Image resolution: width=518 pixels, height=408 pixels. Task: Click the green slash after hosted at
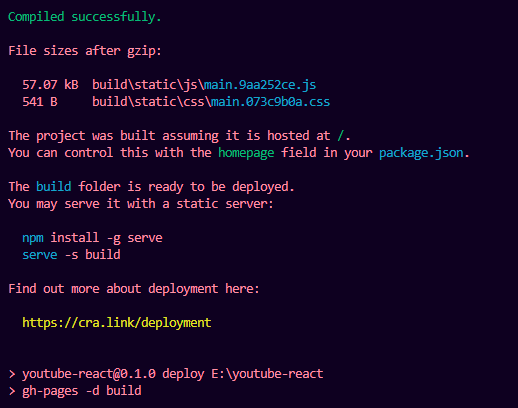coord(341,136)
